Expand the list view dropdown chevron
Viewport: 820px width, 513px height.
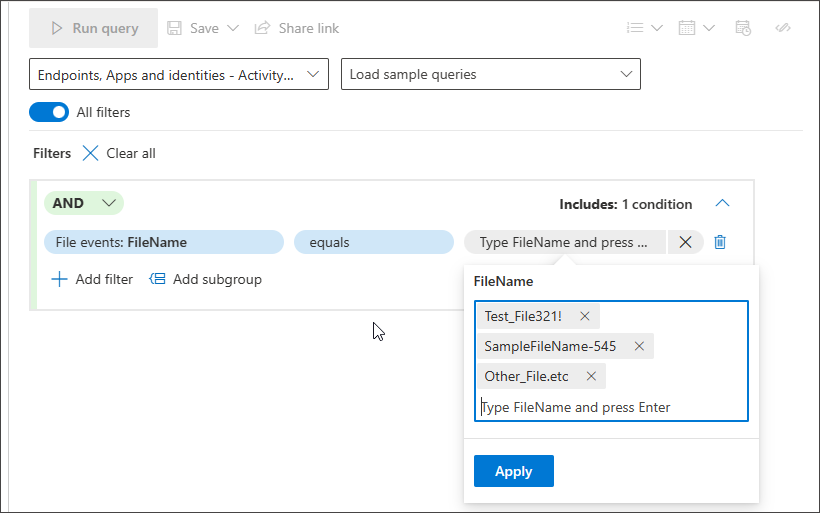click(x=657, y=28)
